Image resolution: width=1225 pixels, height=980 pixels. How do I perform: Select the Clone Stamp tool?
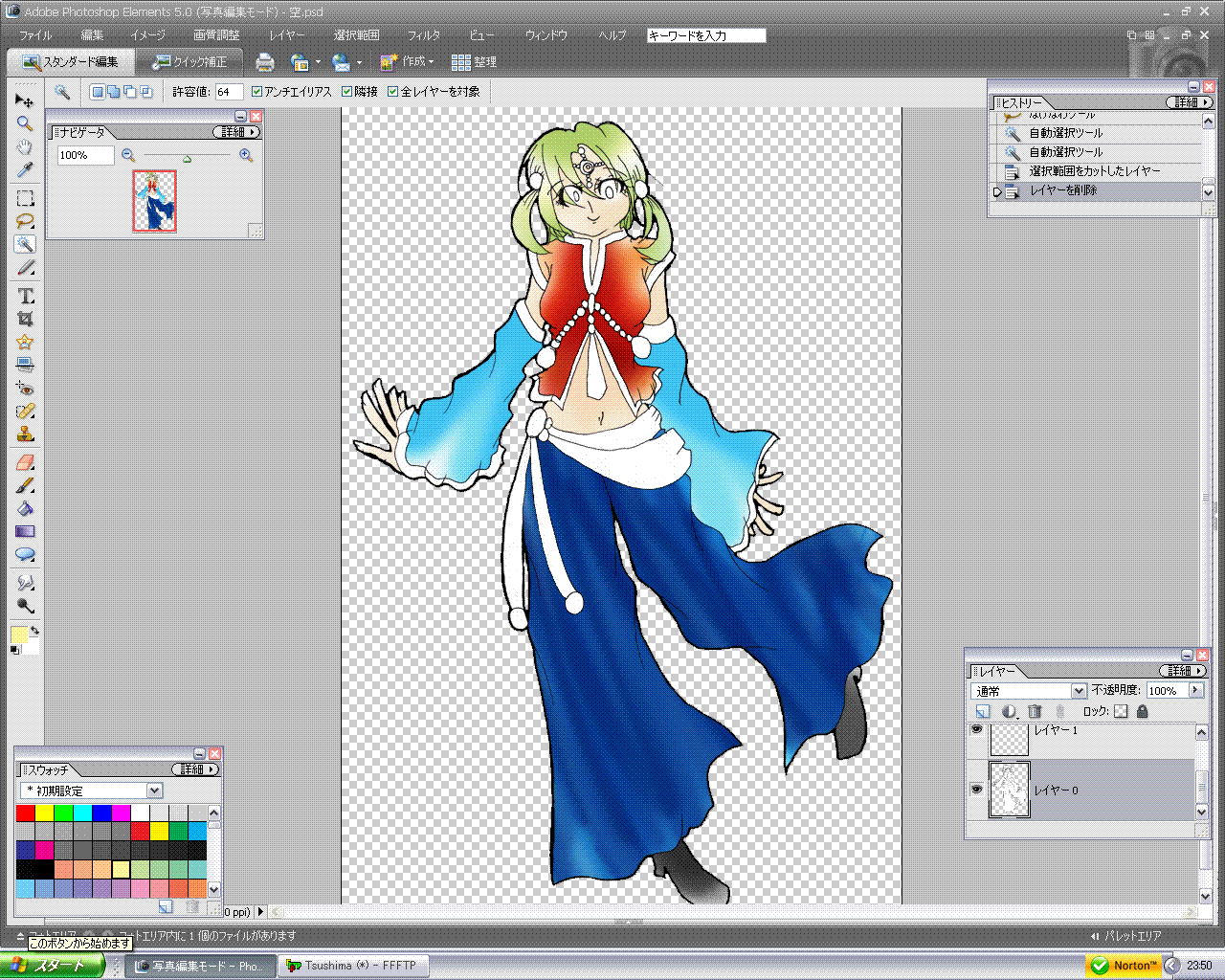[x=25, y=434]
